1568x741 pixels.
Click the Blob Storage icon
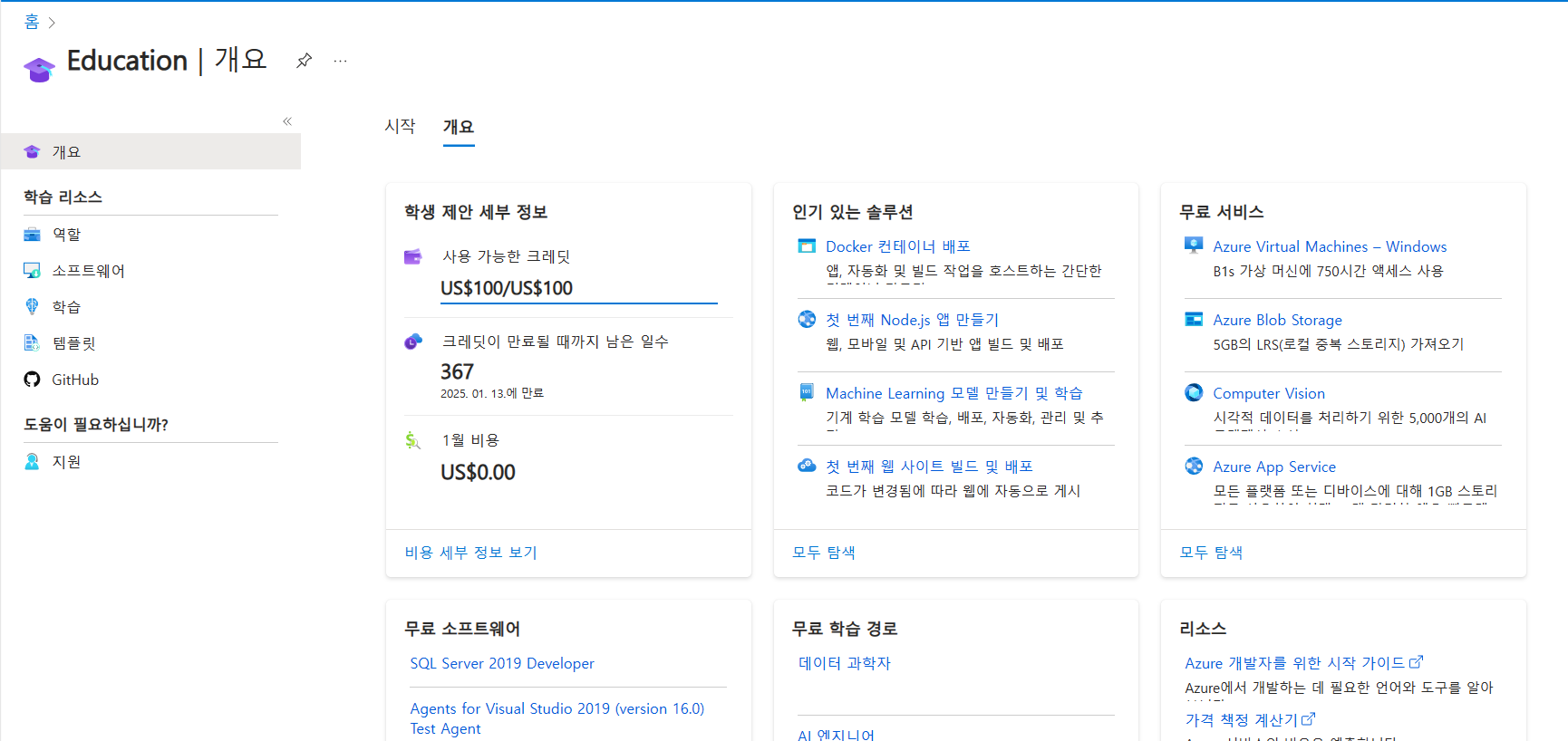coord(1194,319)
